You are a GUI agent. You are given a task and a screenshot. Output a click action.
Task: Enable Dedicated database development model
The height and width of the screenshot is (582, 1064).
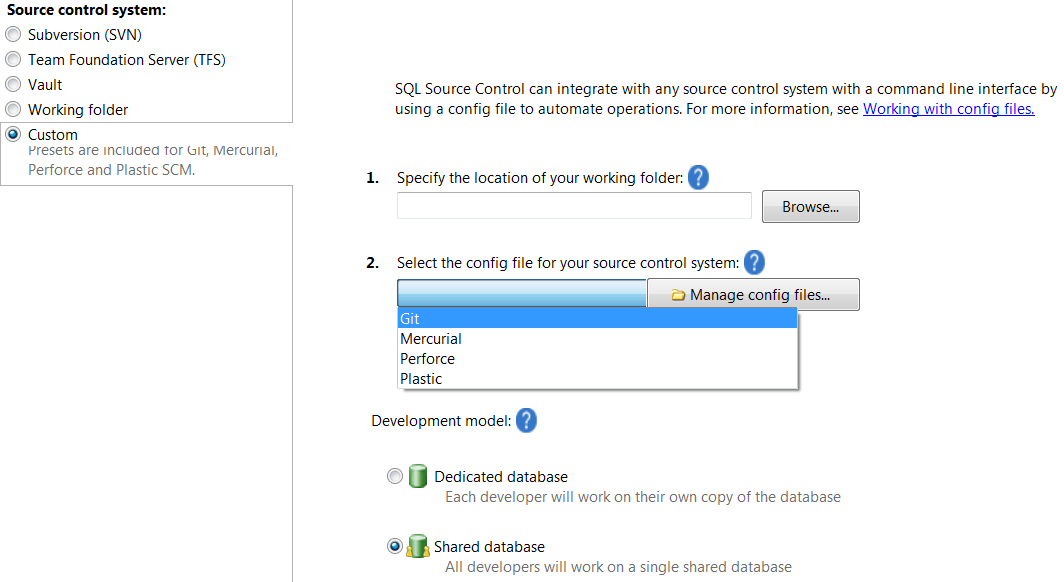(395, 476)
